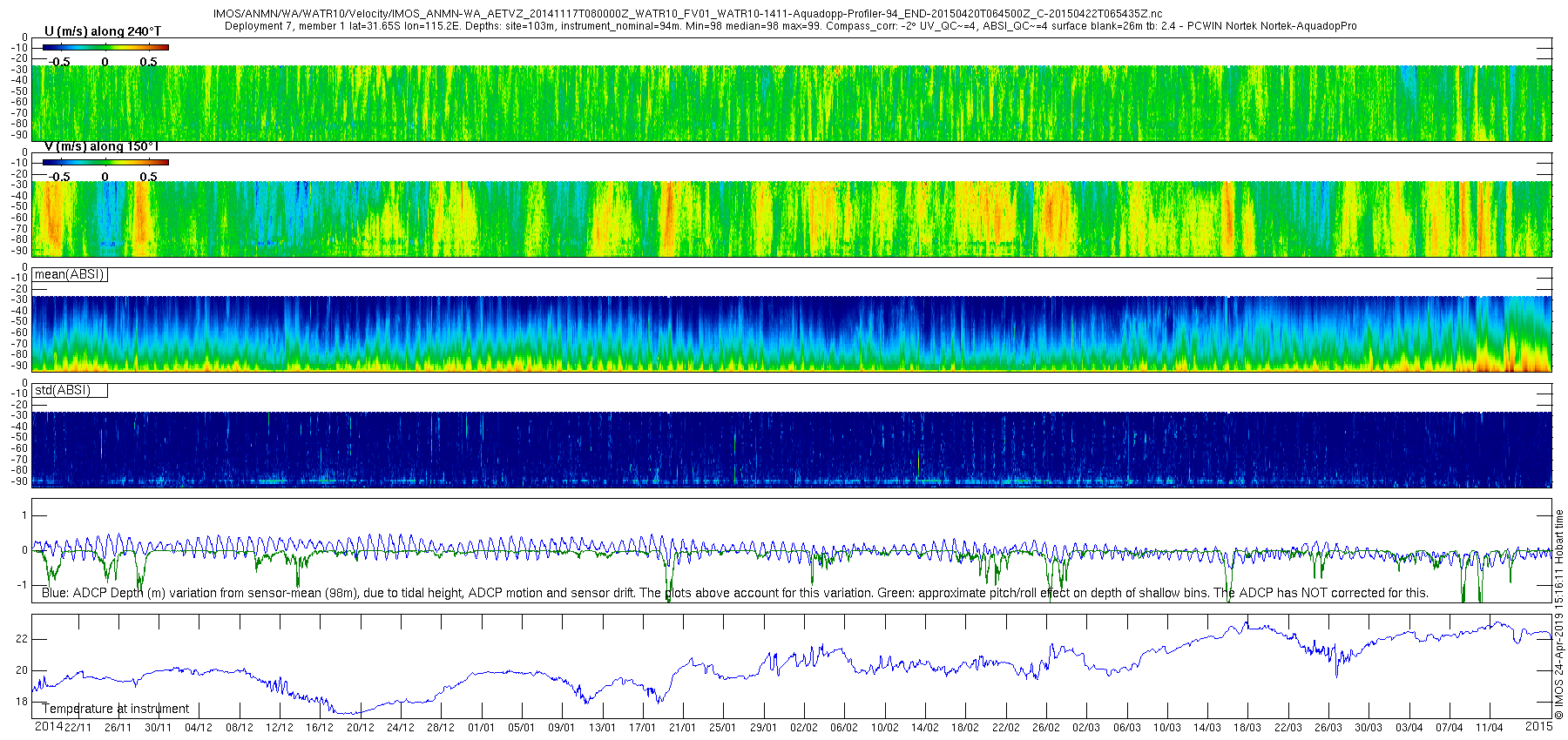Image resolution: width=1568 pixels, height=740 pixels.
Task: Click the 01/01 date tick label
Action: click(481, 728)
